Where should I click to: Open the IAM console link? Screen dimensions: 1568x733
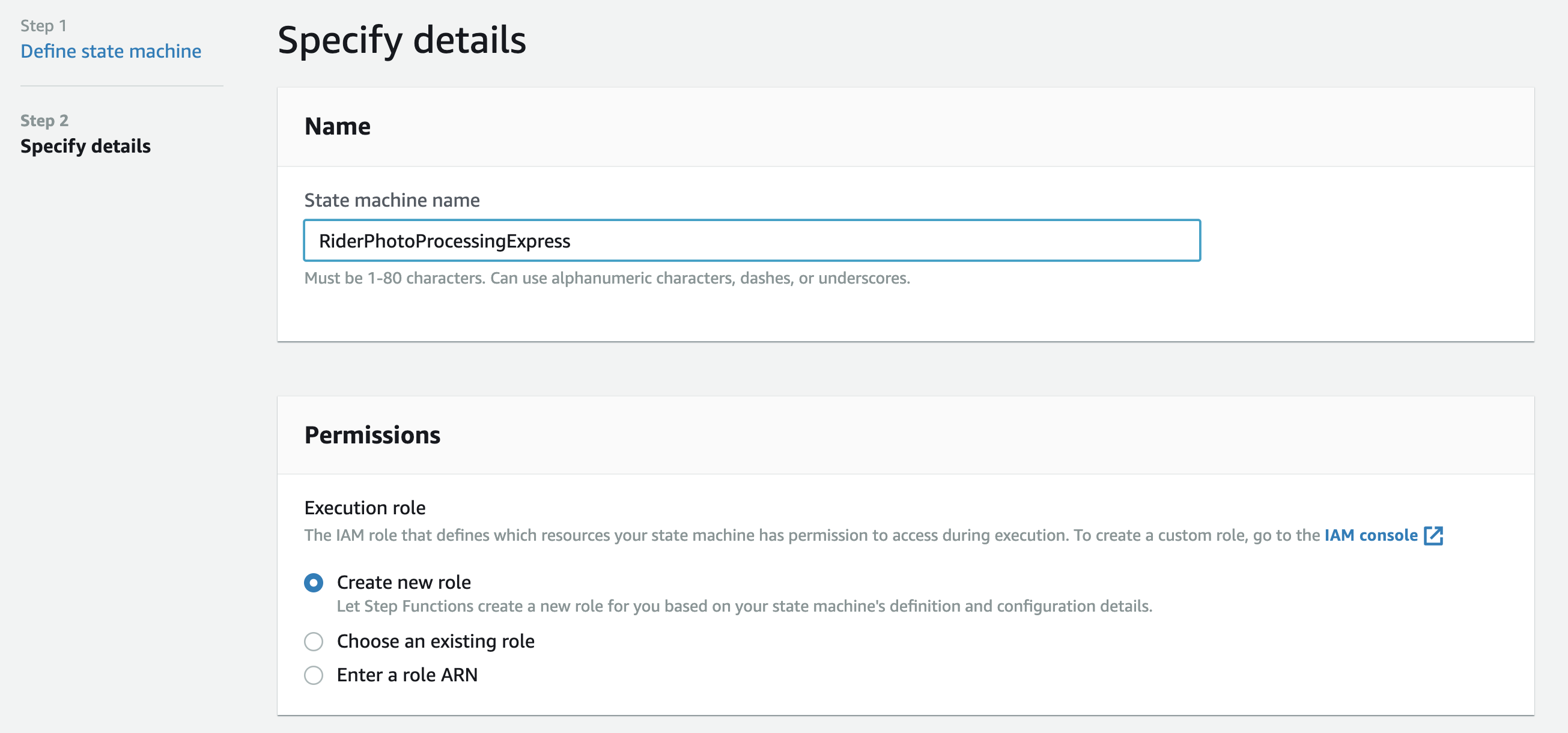point(1371,535)
